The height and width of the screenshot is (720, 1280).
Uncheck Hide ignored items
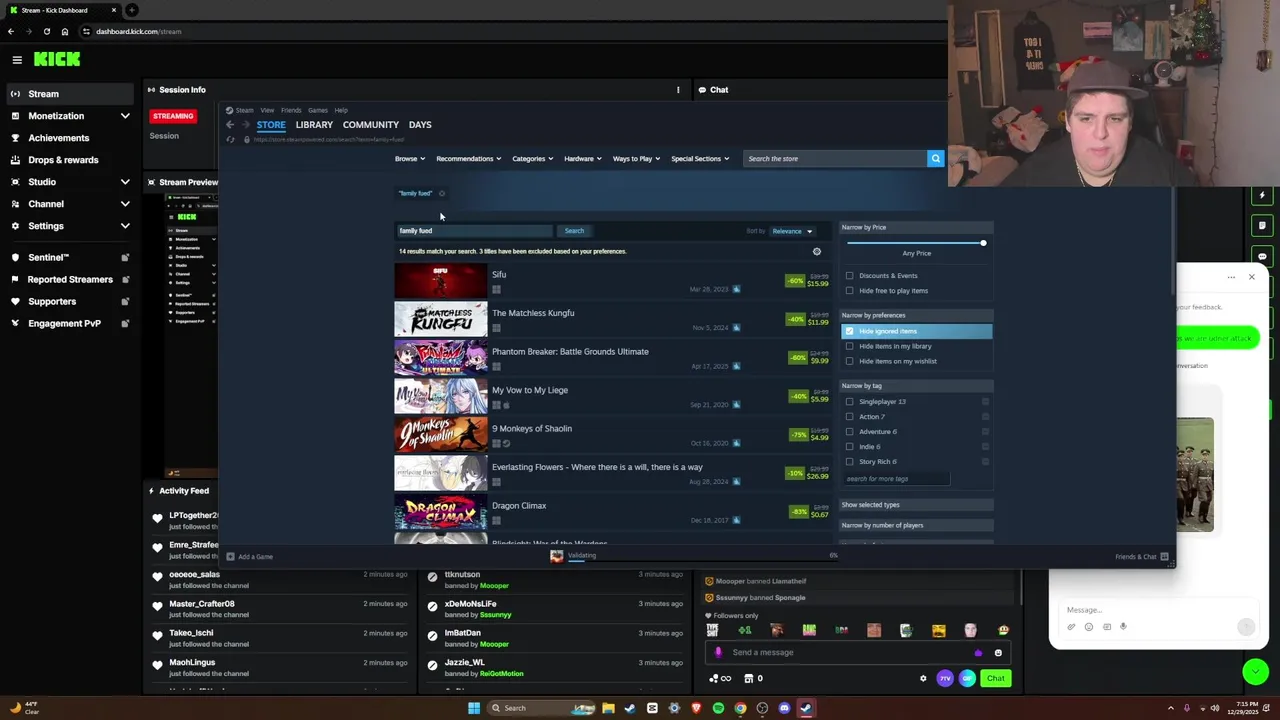click(x=850, y=331)
